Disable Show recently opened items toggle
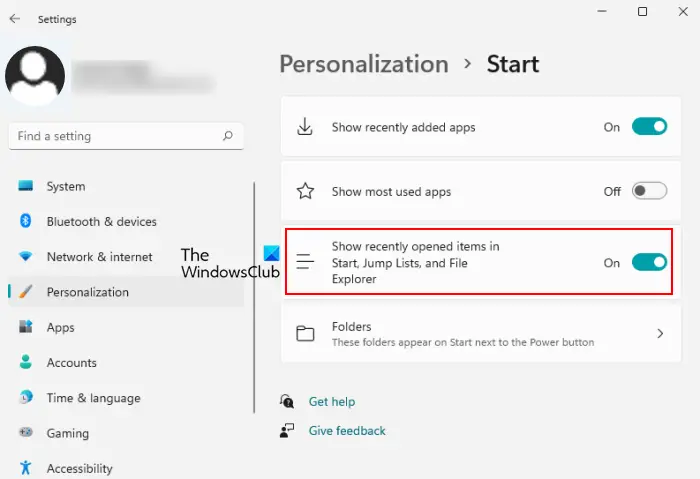 [649, 263]
